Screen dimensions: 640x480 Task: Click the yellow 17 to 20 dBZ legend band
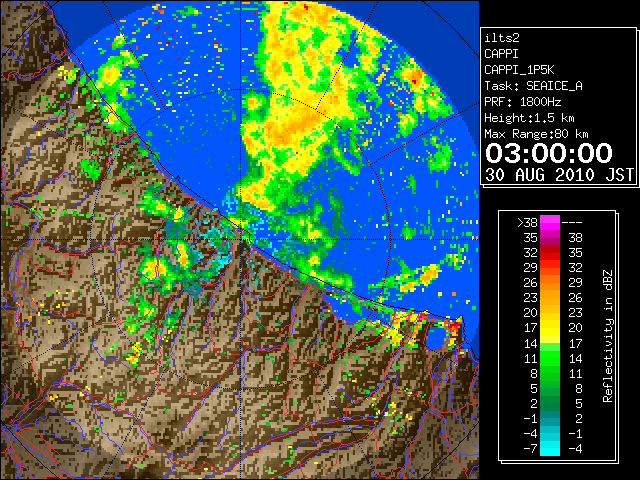tap(550, 328)
